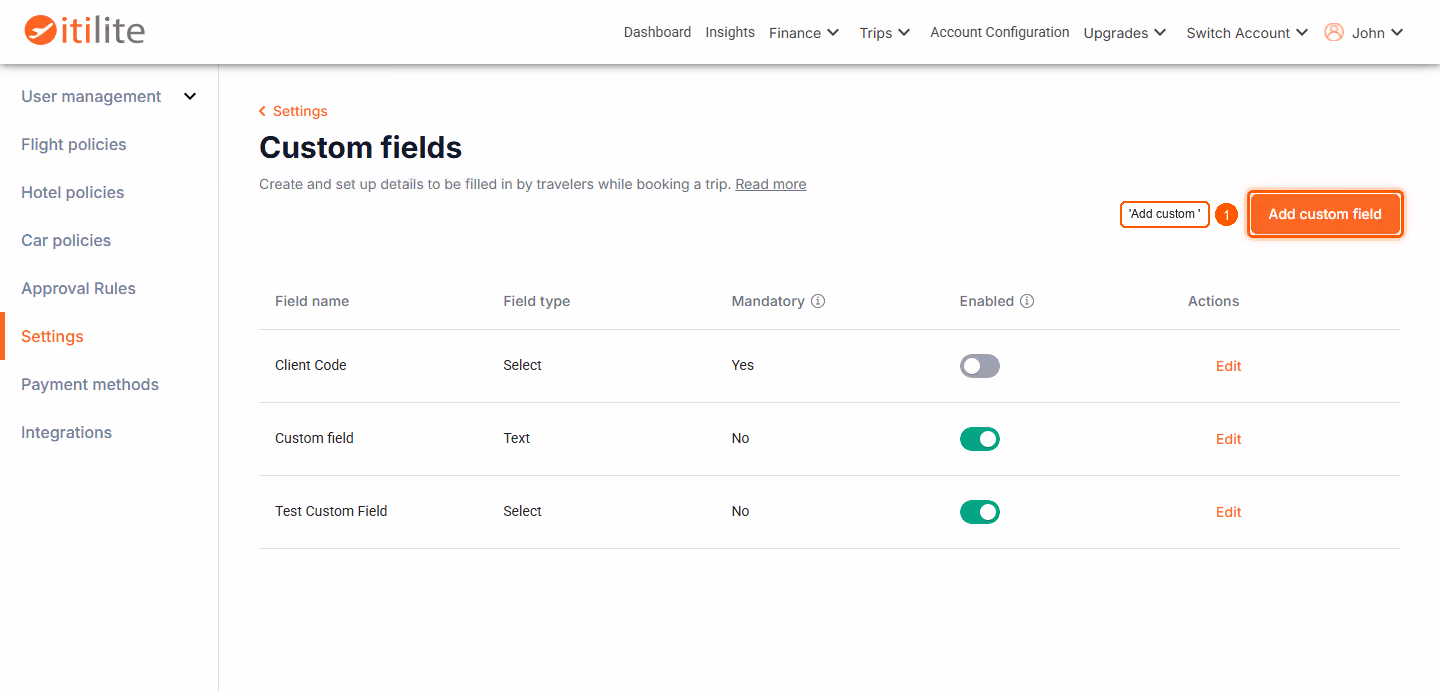Expand the User management section
This screenshot has width=1440, height=691.
click(109, 96)
